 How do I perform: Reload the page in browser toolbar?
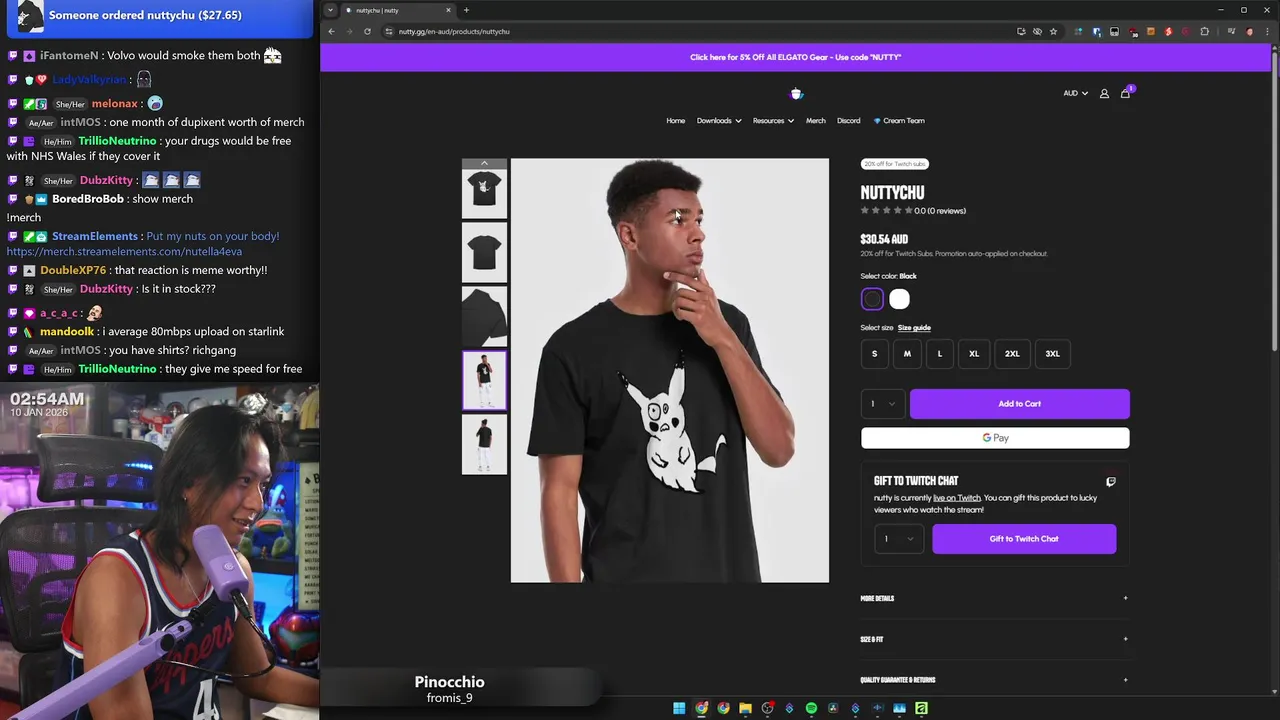tap(367, 31)
